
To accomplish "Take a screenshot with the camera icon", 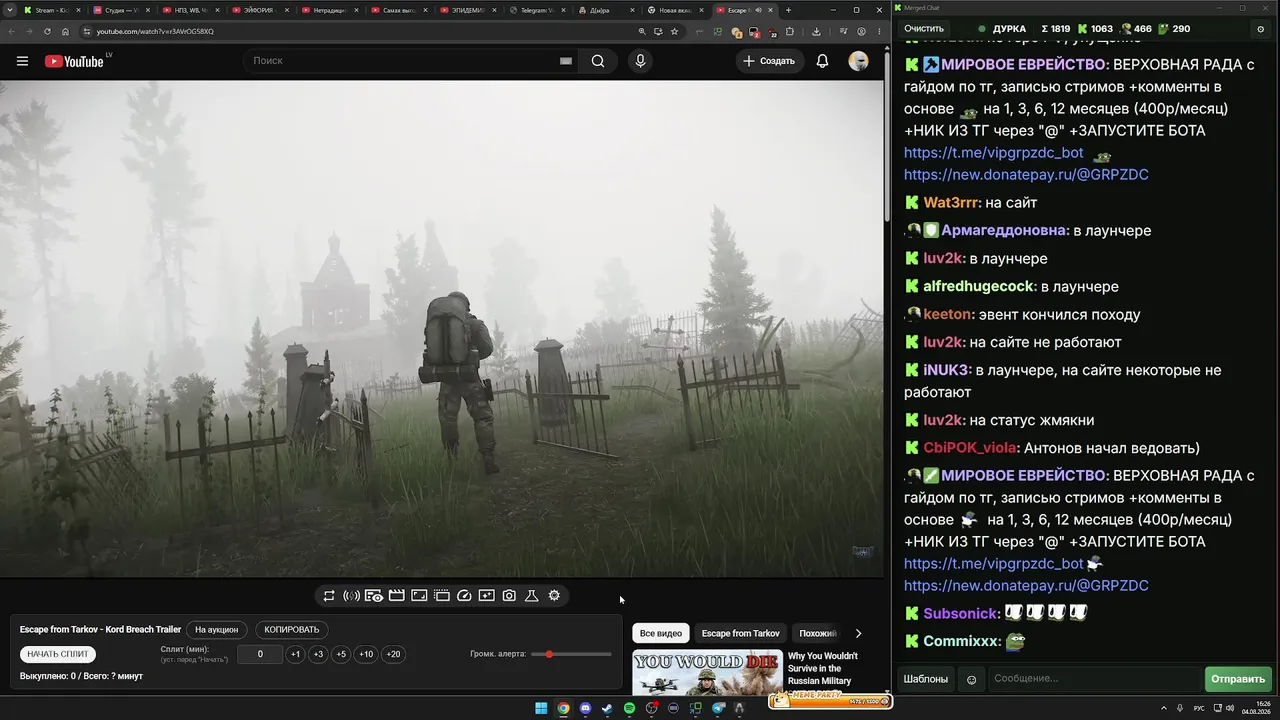I will pyautogui.click(x=509, y=596).
